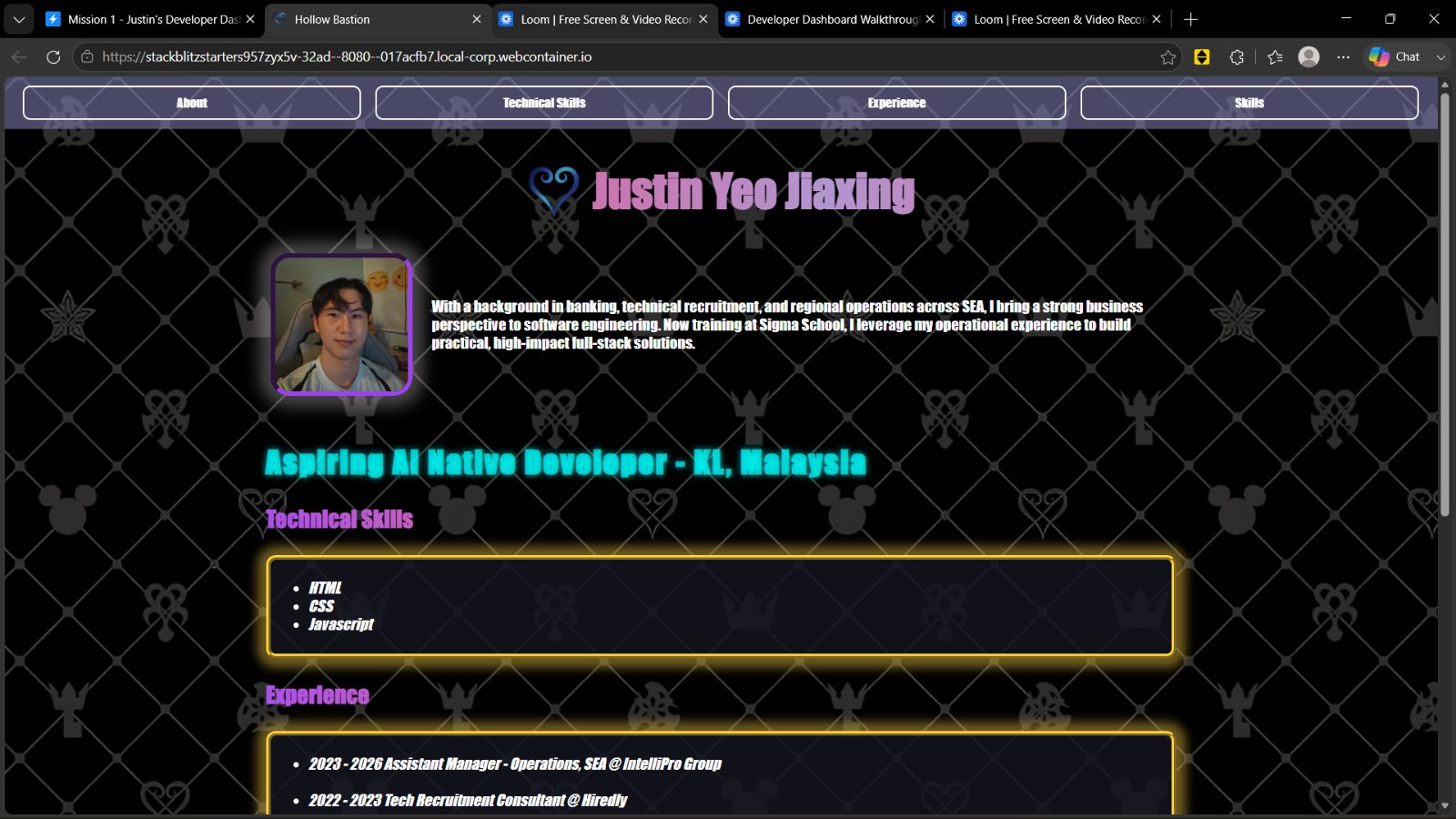
Task: Minimize the browser window
Action: tap(1347, 18)
